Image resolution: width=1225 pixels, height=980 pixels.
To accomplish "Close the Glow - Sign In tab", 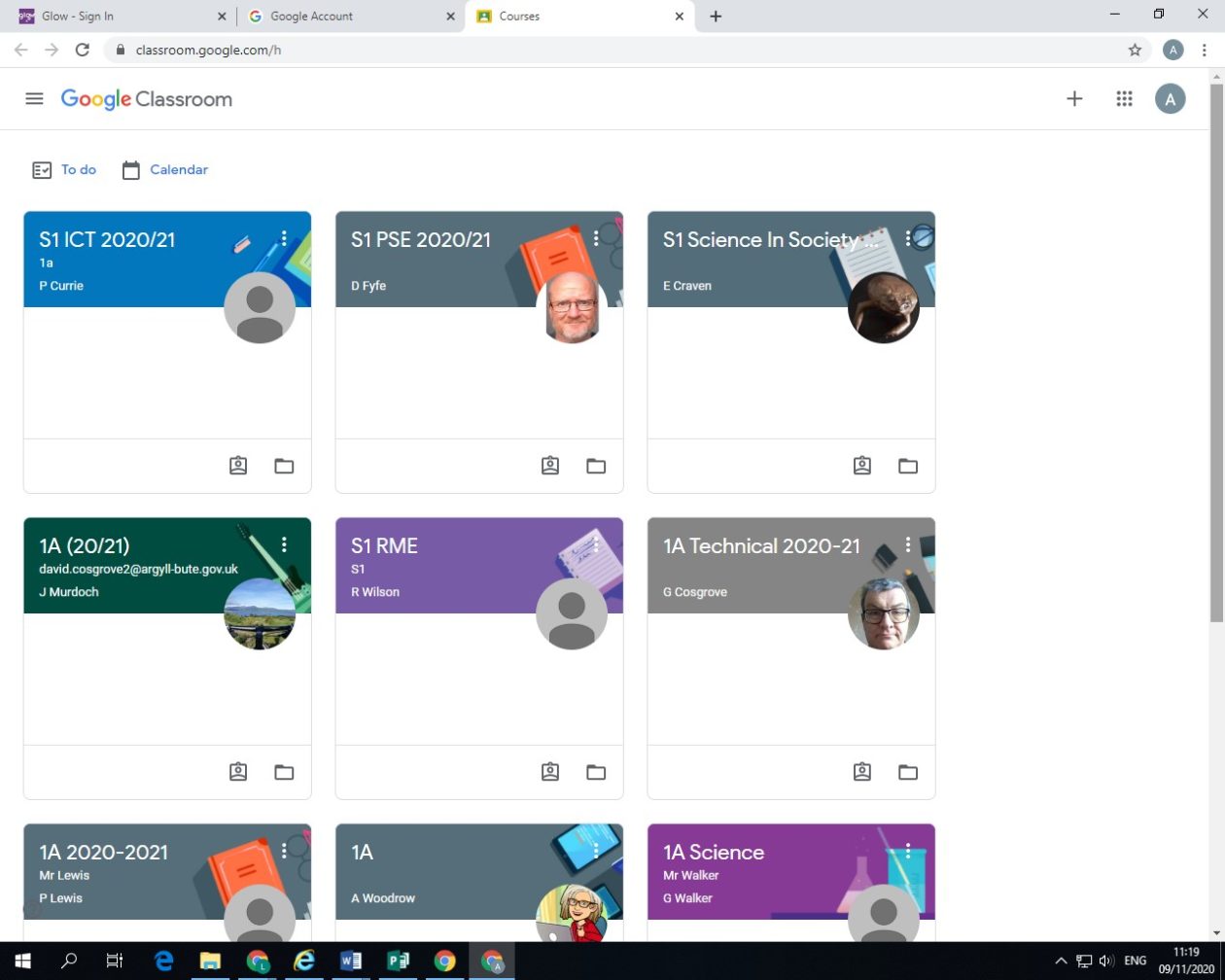I will pos(222,17).
